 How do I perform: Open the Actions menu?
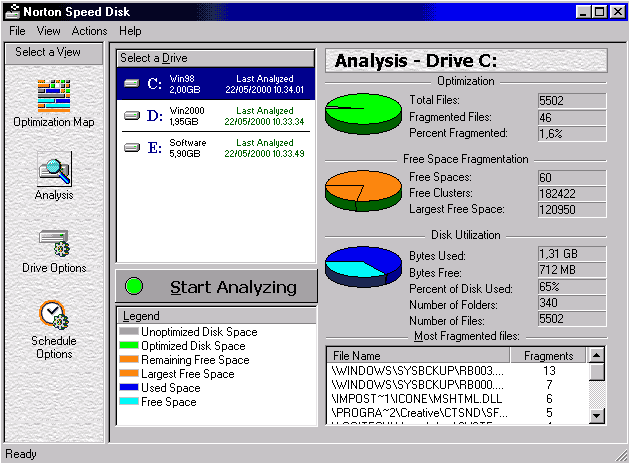pos(89,31)
